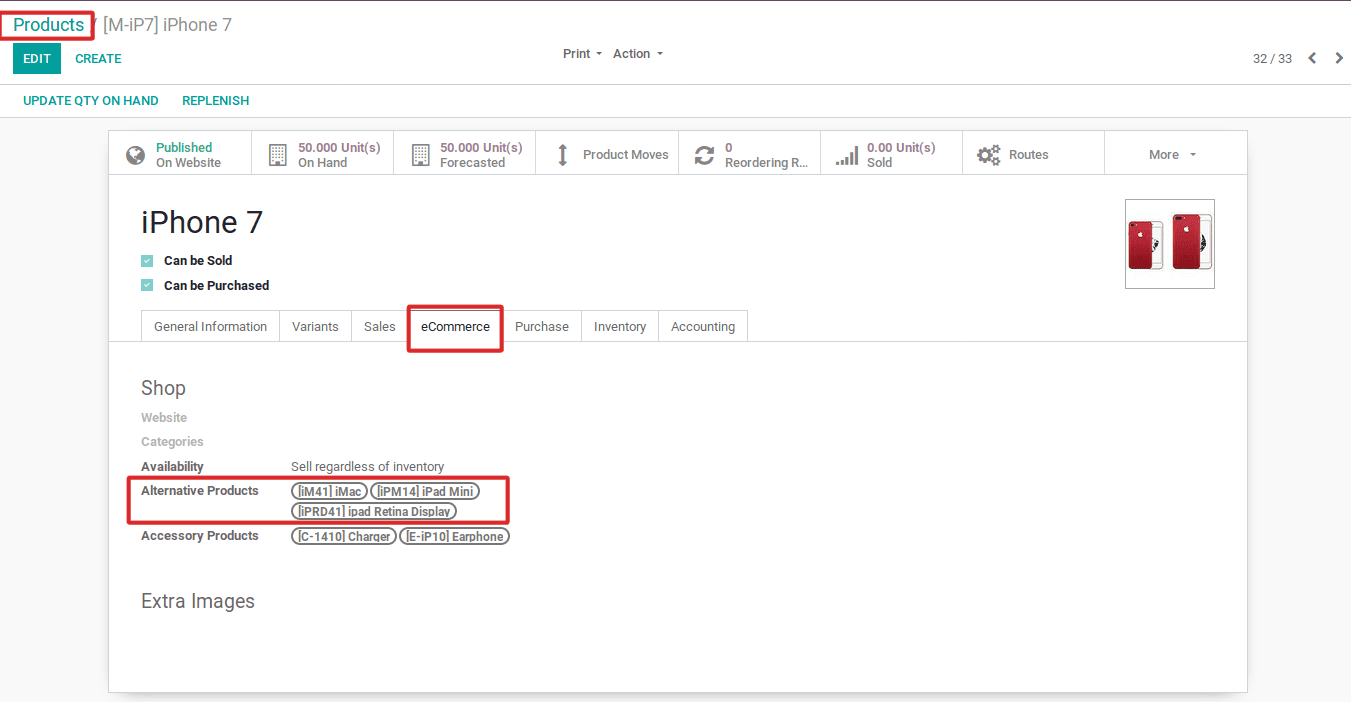This screenshot has height=702, width=1351.
Task: Click the 0.00 Unit(s) Sold text
Action: coord(901,155)
